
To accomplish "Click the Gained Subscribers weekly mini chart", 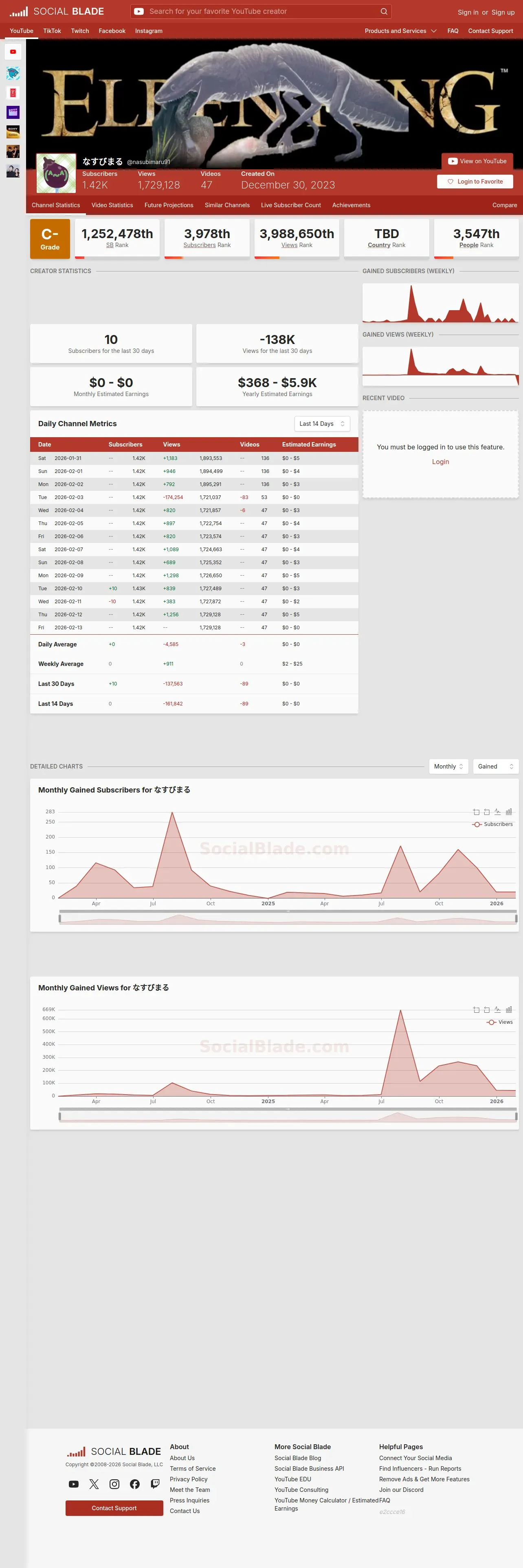I will [x=441, y=302].
